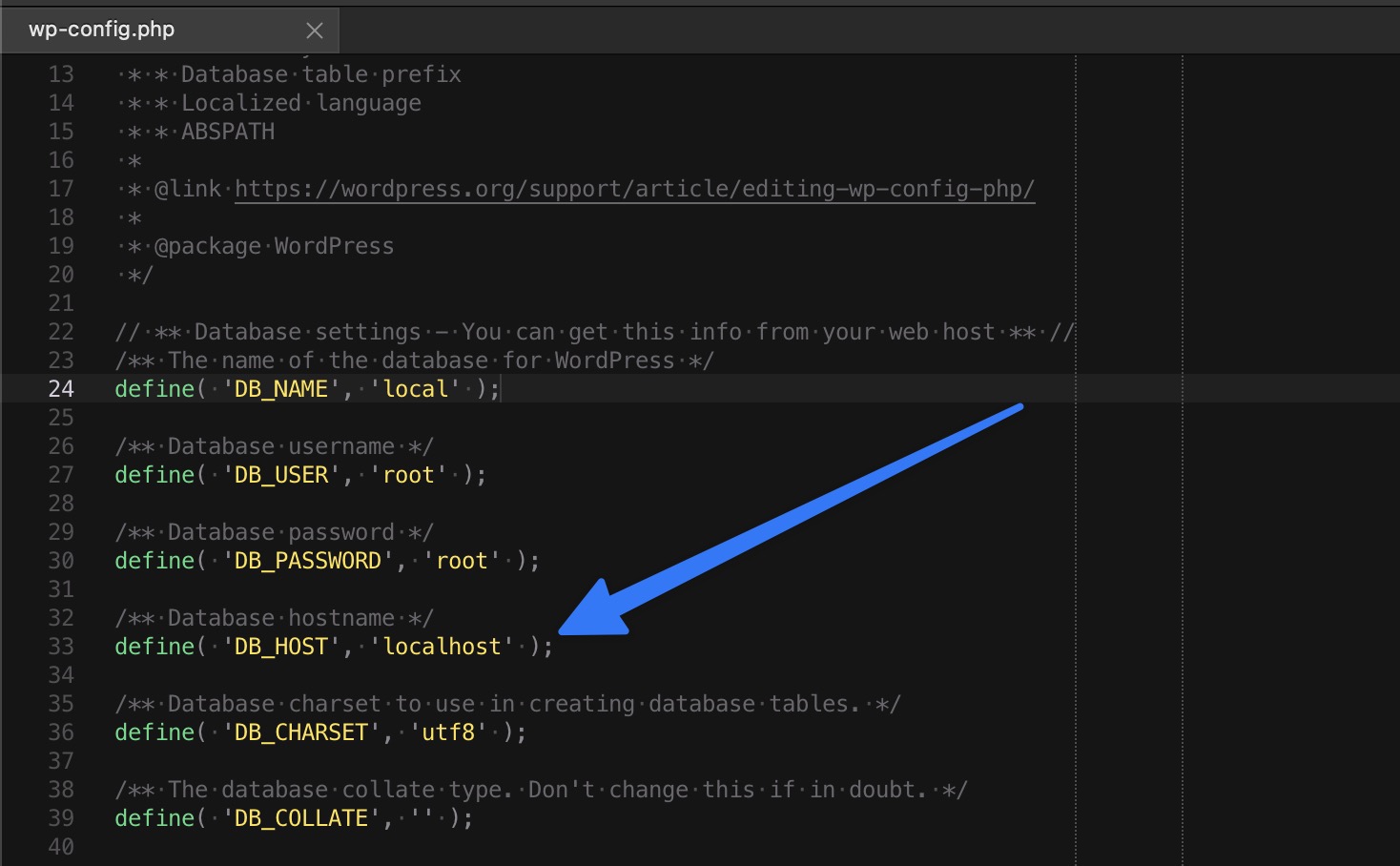
Task: Click the 'localhost' value
Action: click(x=442, y=647)
